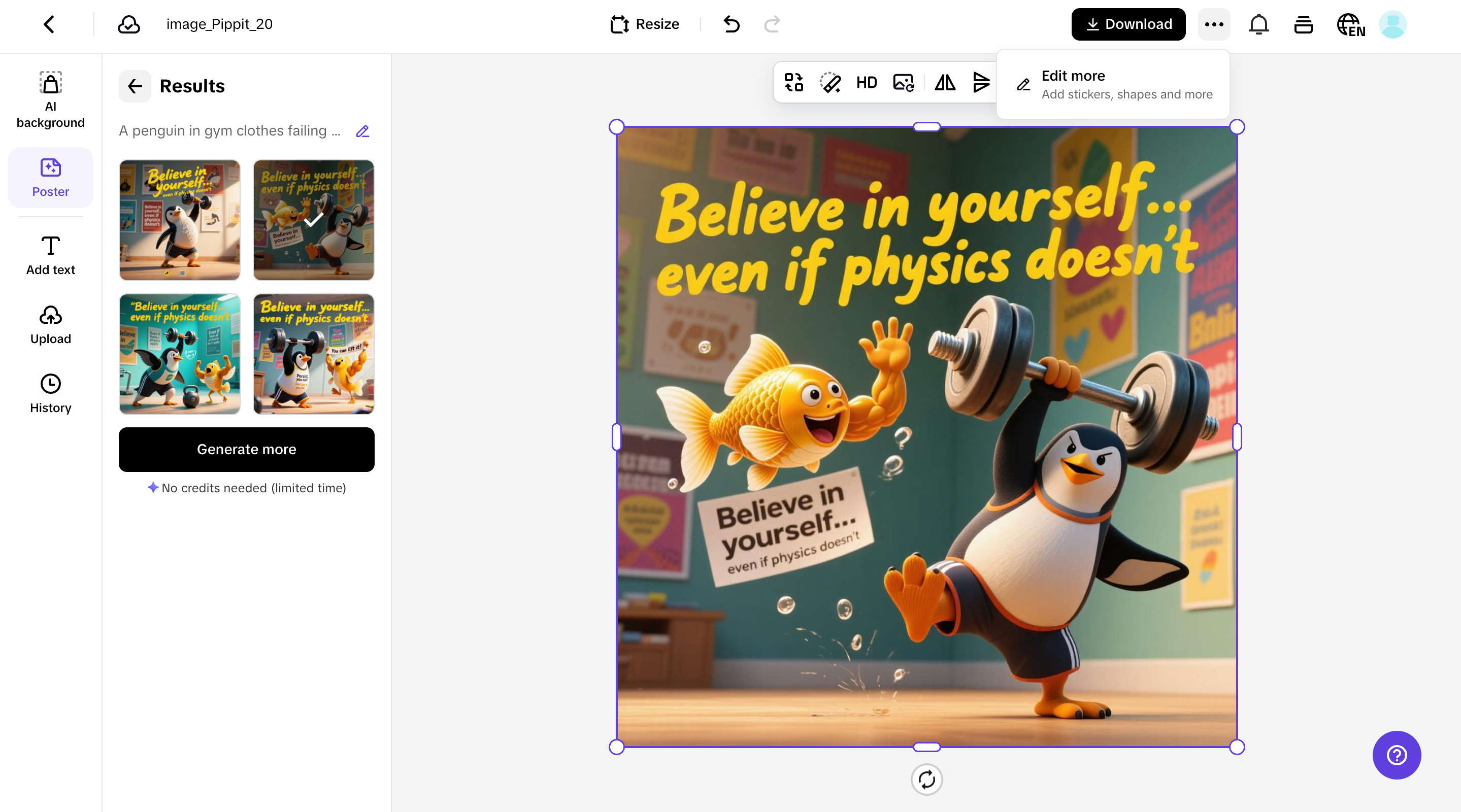This screenshot has width=1461, height=812.
Task: Select the Add text tool
Action: tap(50, 255)
